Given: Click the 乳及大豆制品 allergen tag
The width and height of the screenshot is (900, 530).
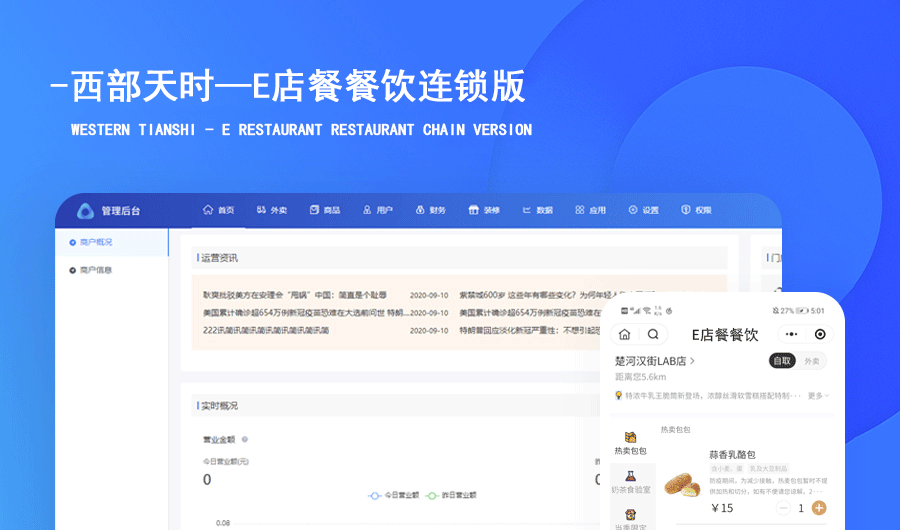Looking at the screenshot, I should click(x=769, y=469).
